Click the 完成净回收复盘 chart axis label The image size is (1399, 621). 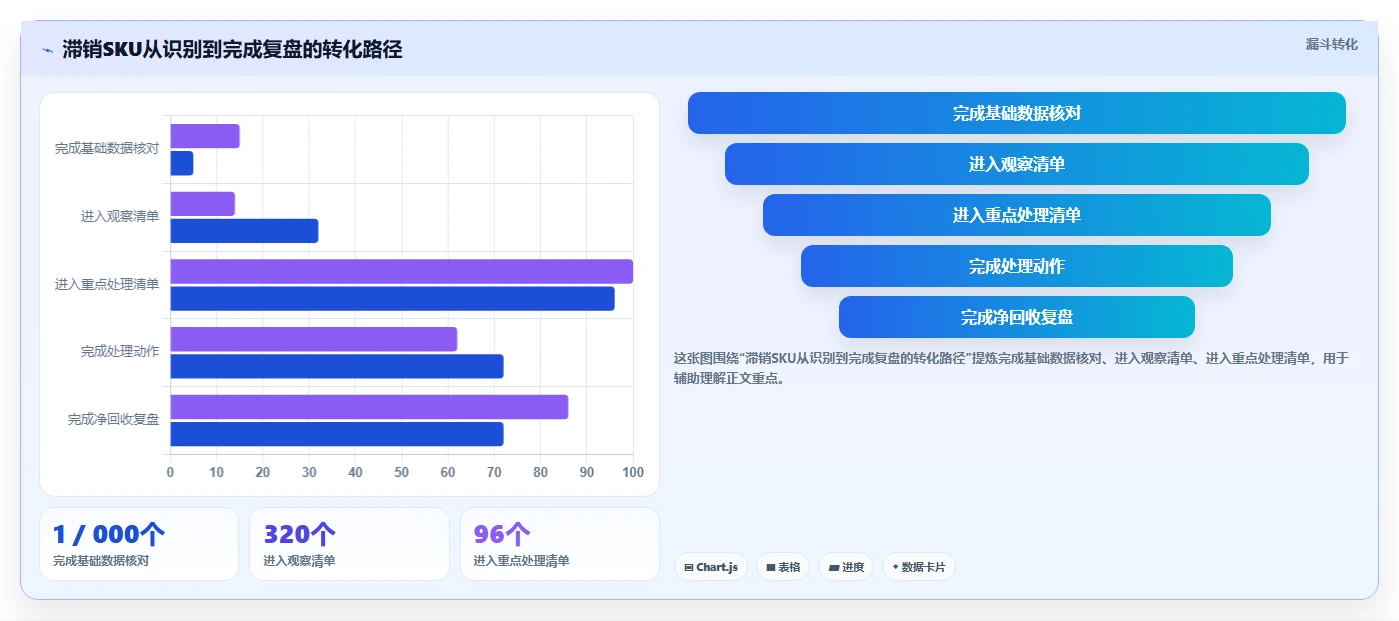[114, 419]
